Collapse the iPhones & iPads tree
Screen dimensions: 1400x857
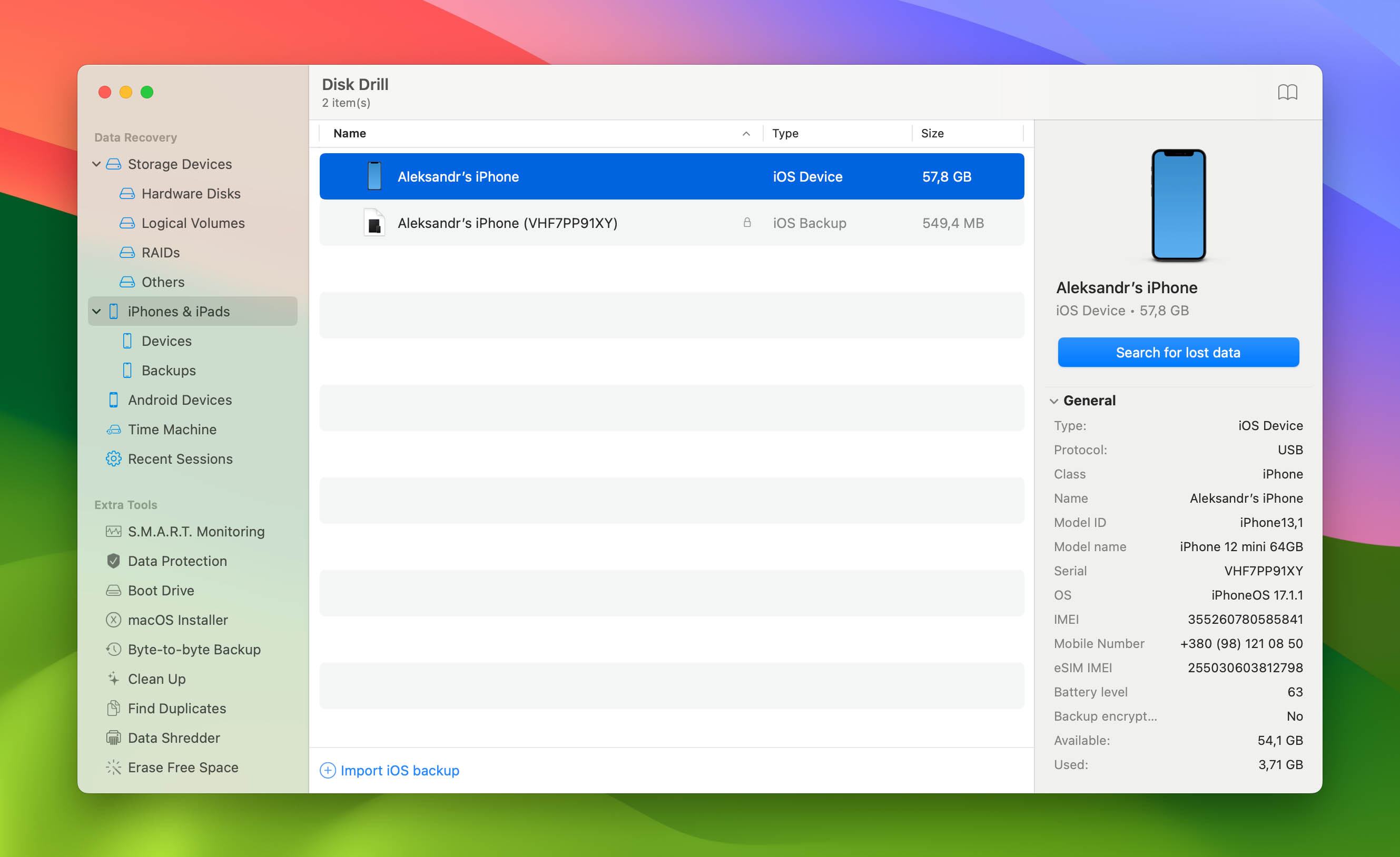point(96,311)
